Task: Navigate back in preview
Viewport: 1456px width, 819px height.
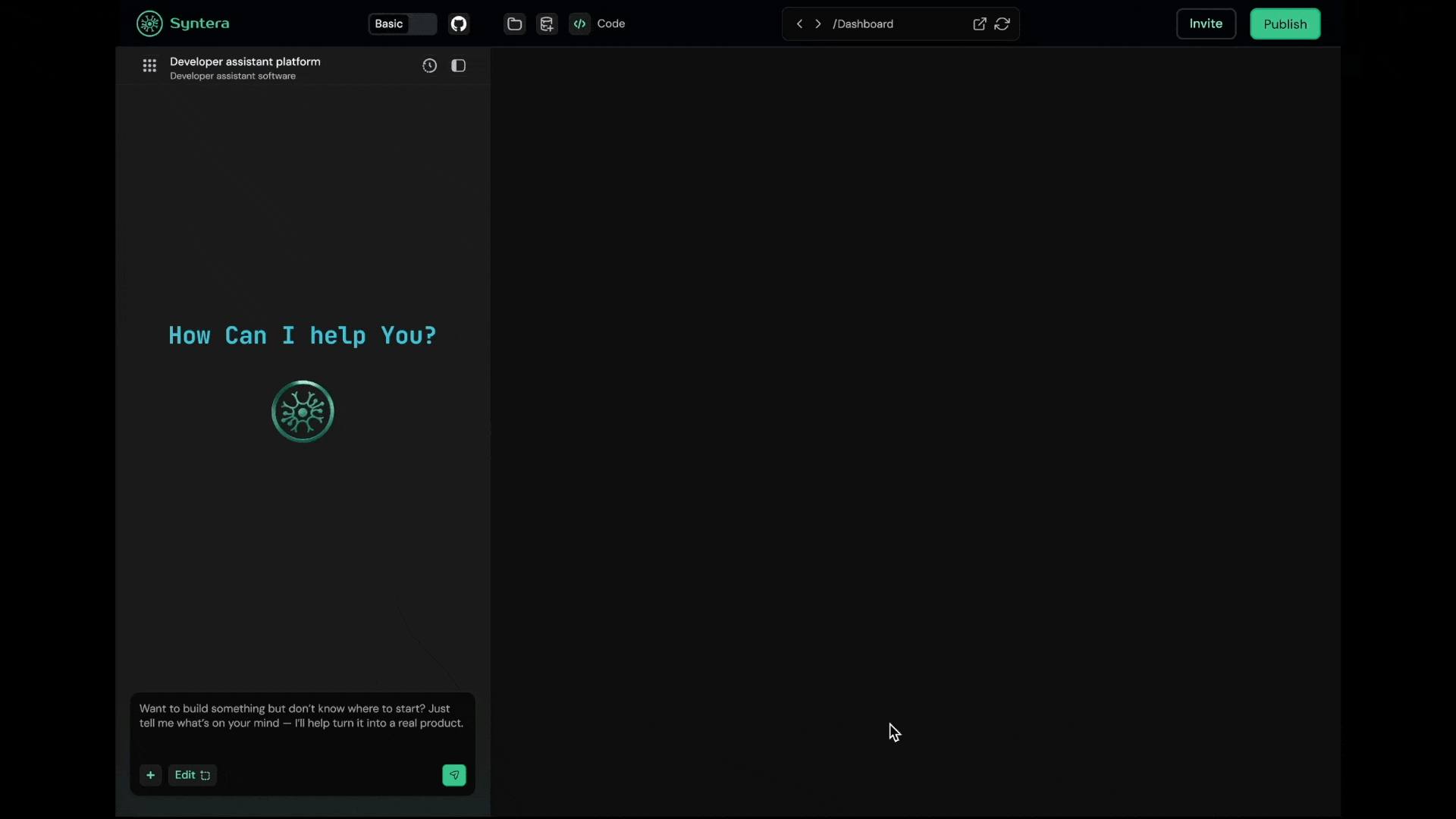Action: coord(799,24)
